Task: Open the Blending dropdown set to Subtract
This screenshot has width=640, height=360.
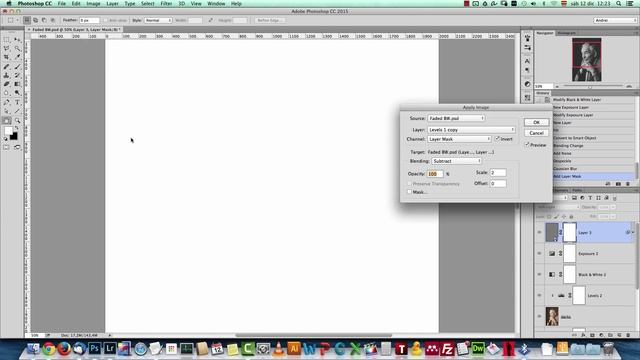Action: click(x=456, y=161)
